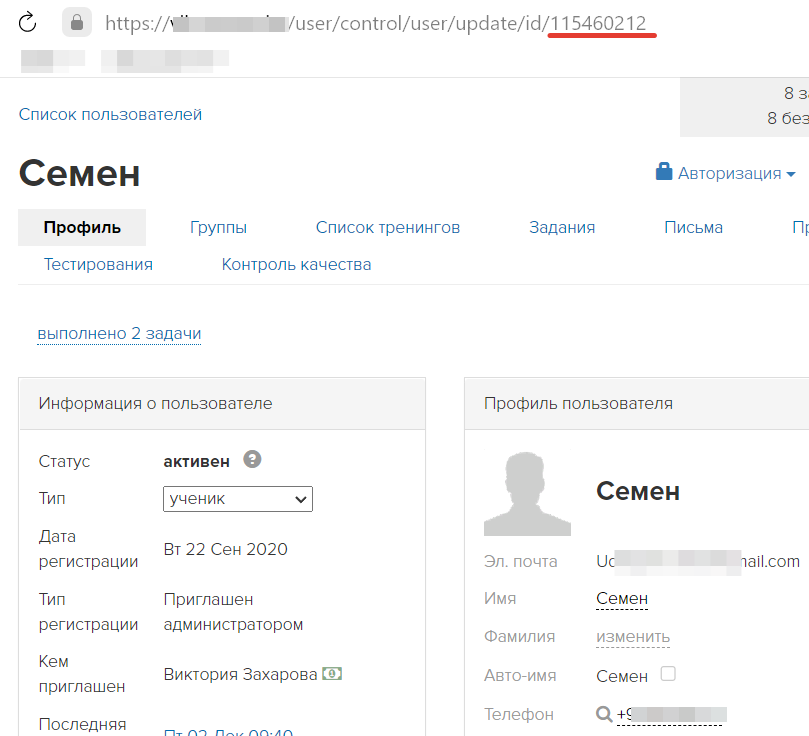
Task: Open the help icon next to активен status
Action: tap(252, 459)
